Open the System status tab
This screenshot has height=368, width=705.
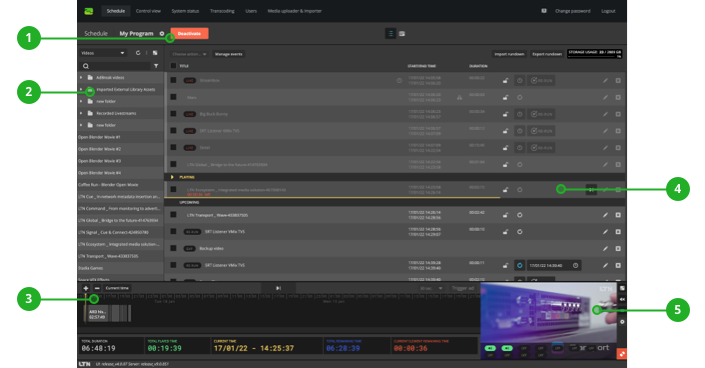tap(185, 11)
